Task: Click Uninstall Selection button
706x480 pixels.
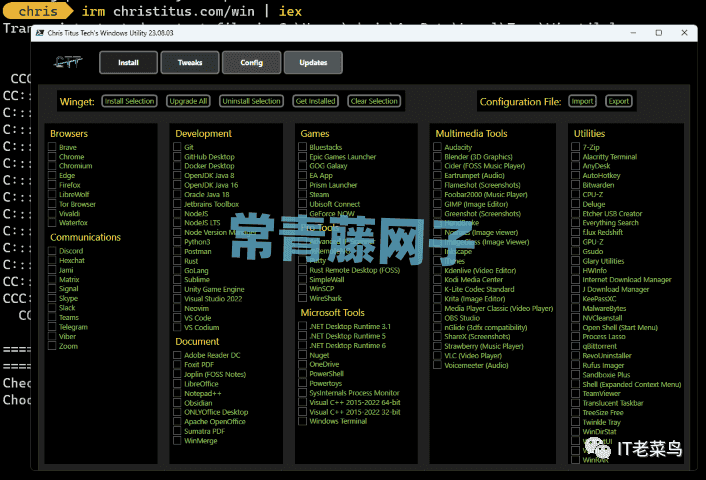Action: click(x=252, y=101)
